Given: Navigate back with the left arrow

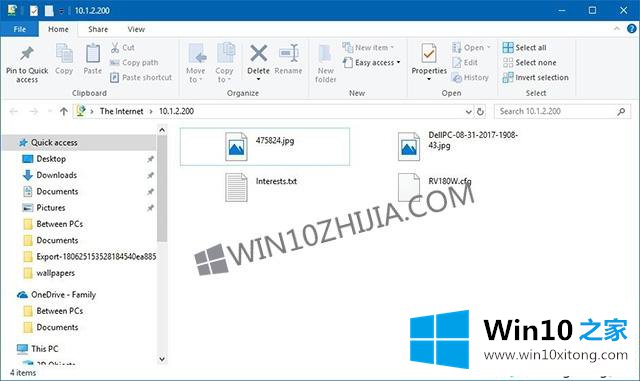Looking at the screenshot, I should click(x=13, y=111).
